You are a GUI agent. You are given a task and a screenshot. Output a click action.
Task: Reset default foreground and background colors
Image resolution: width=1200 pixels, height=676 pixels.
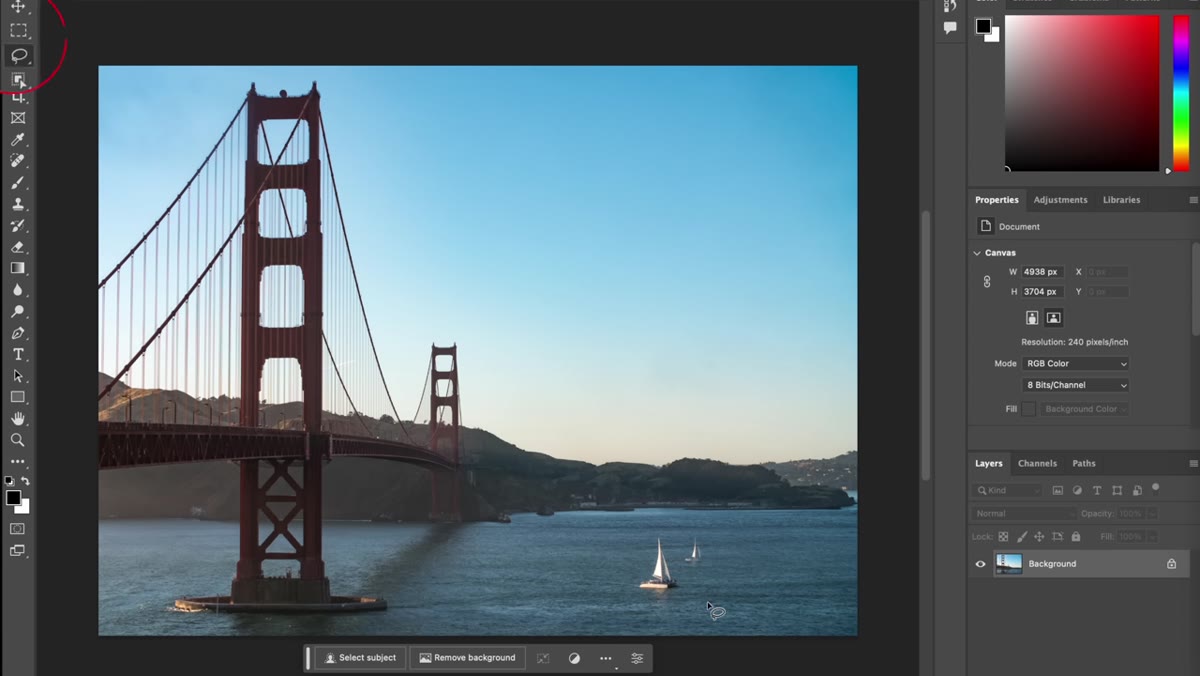[x=9, y=481]
